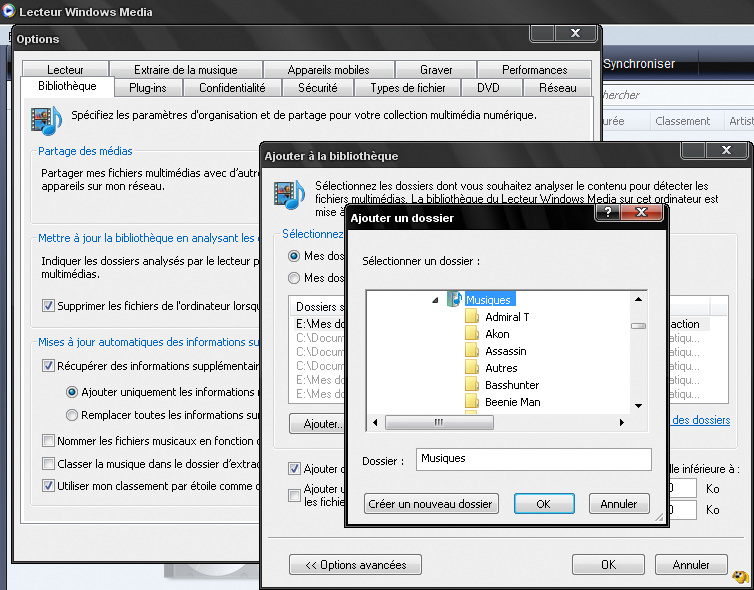
Task: Click 'Créer un nouveau dossier' button
Action: coord(431,503)
